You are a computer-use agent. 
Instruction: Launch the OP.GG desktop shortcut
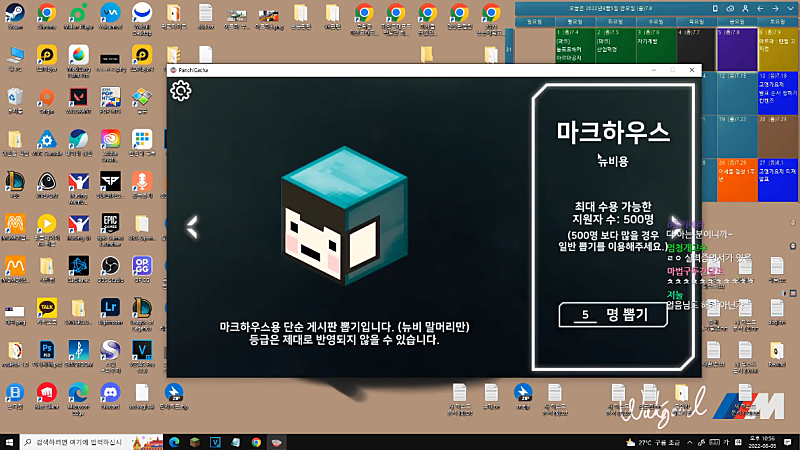coord(142,269)
